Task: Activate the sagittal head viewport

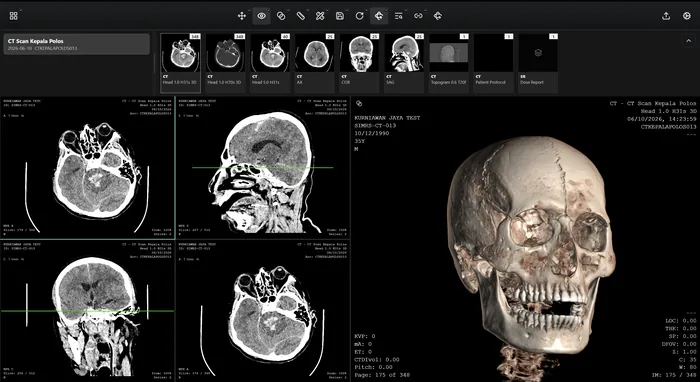Action: coord(262,168)
